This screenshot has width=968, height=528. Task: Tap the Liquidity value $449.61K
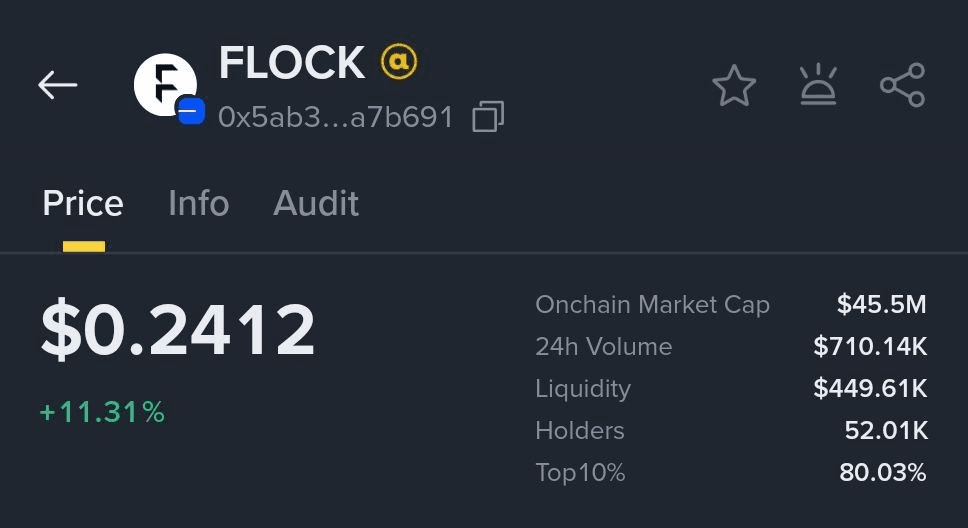click(870, 388)
